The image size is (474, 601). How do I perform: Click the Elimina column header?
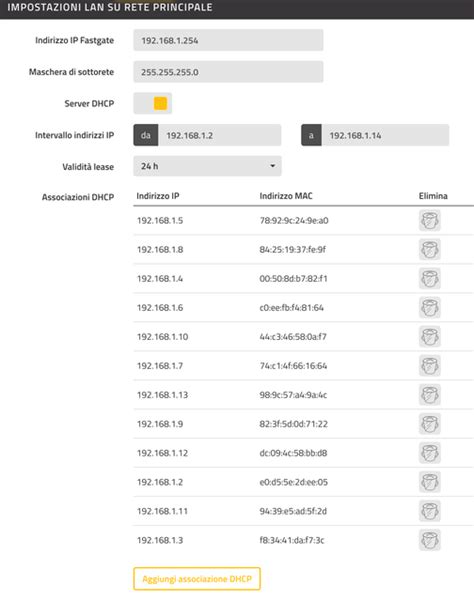tap(433, 196)
